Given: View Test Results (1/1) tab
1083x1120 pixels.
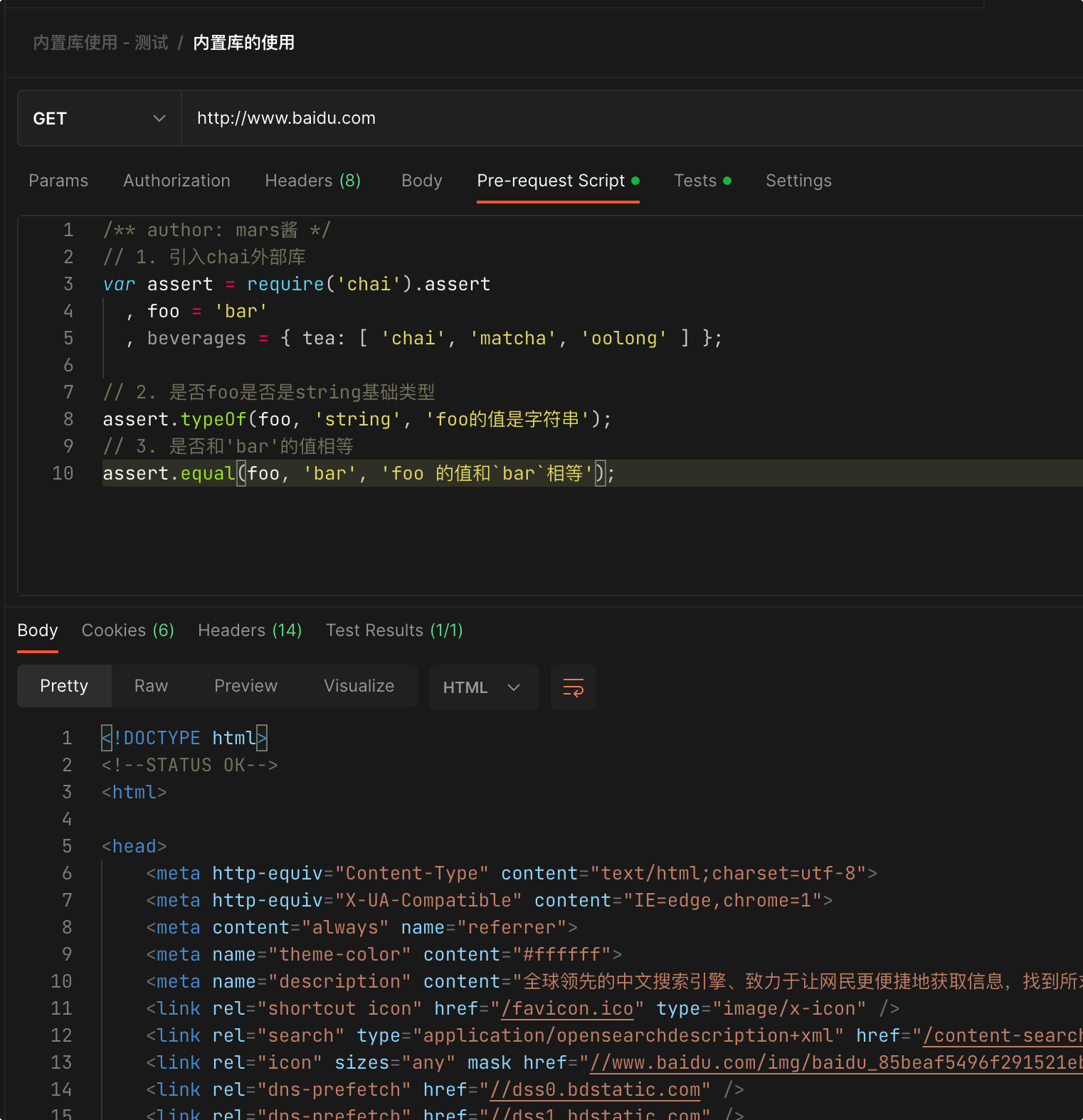Looking at the screenshot, I should pos(394,630).
